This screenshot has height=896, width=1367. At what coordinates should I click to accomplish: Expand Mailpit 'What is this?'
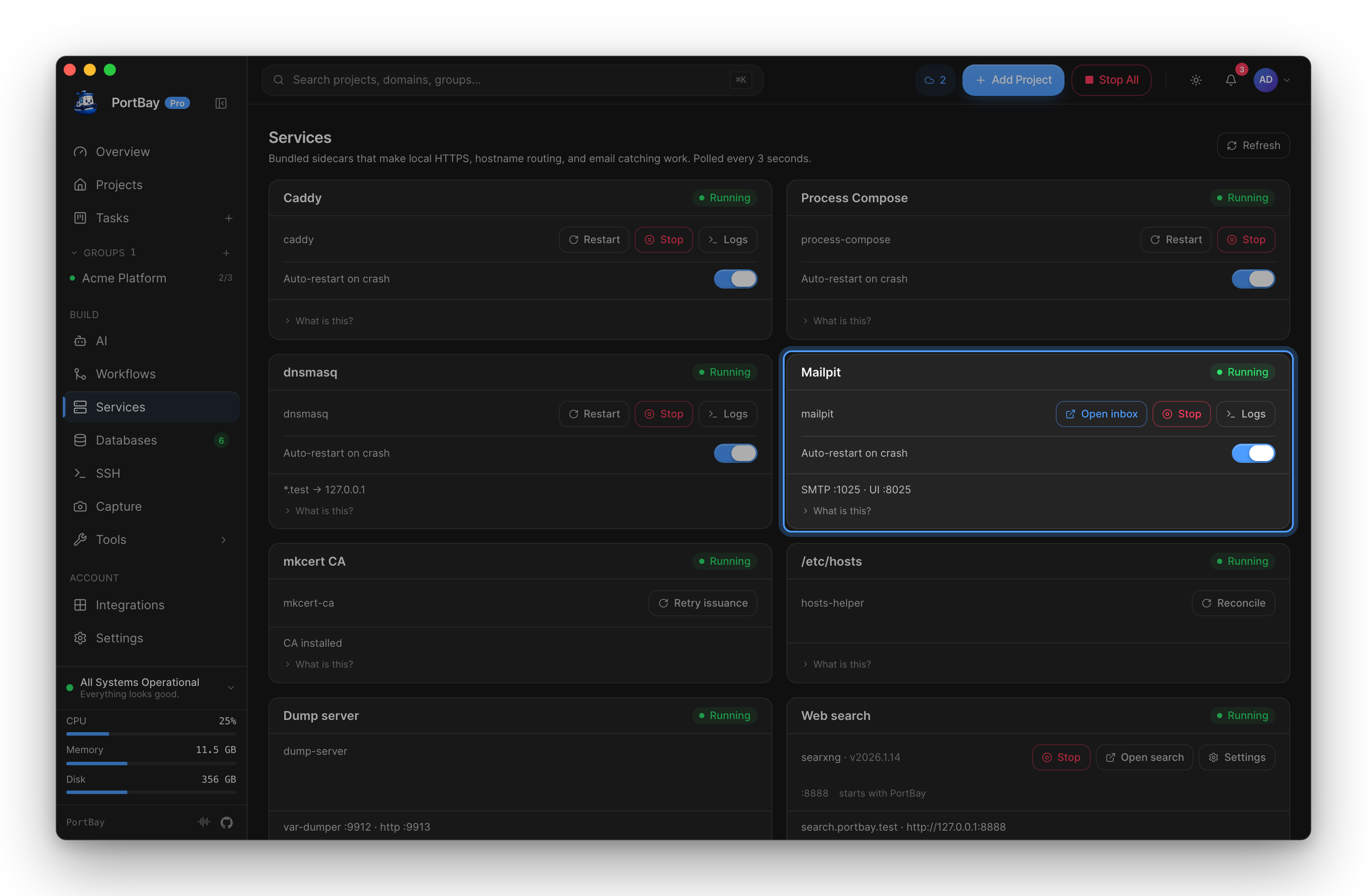pos(836,511)
